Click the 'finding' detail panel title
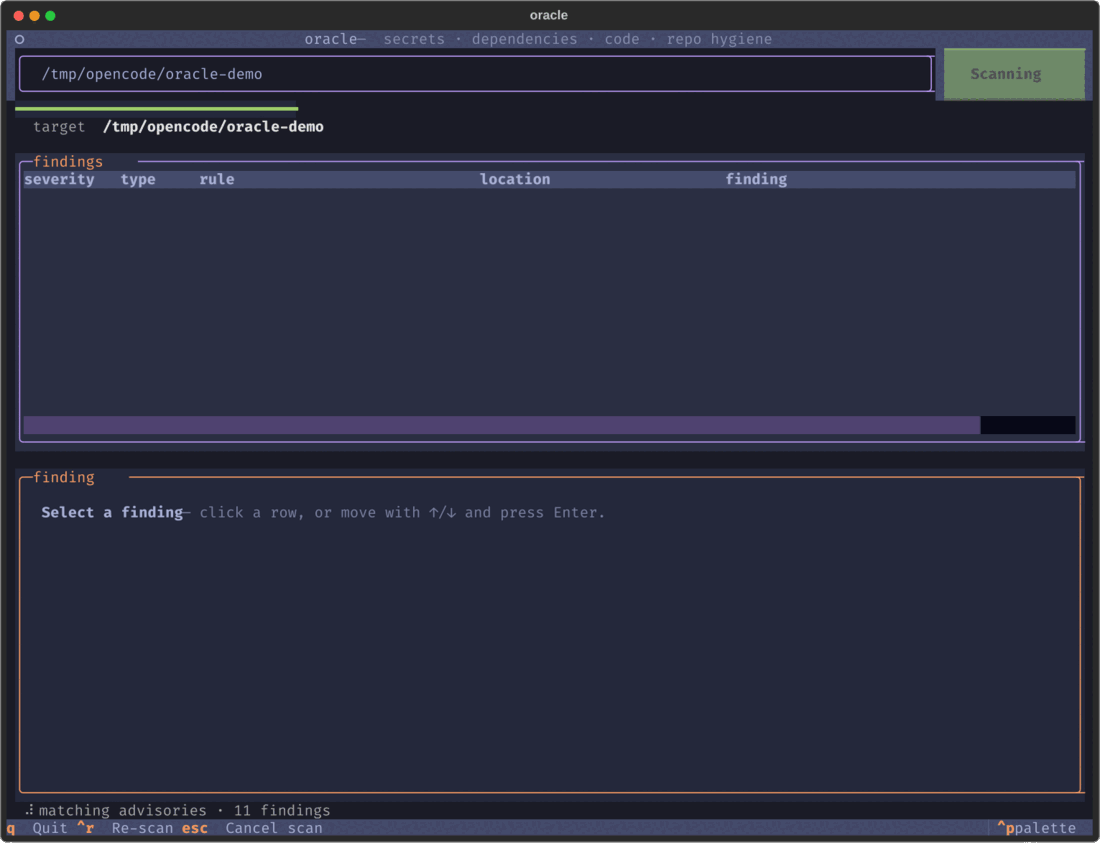Viewport: 1100px width, 843px height. pyautogui.click(x=64, y=478)
